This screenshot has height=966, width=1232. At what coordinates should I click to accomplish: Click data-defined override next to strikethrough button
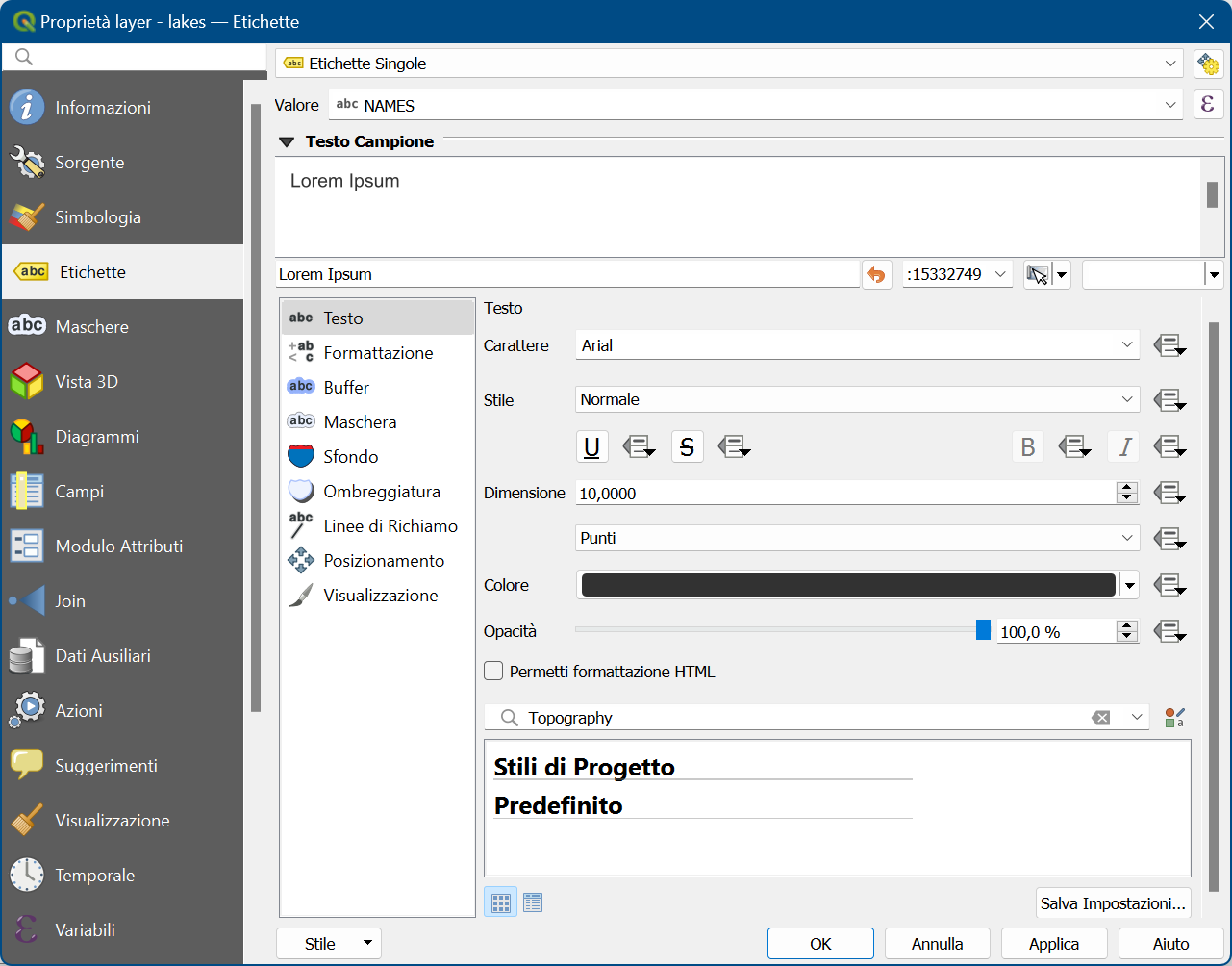734,446
